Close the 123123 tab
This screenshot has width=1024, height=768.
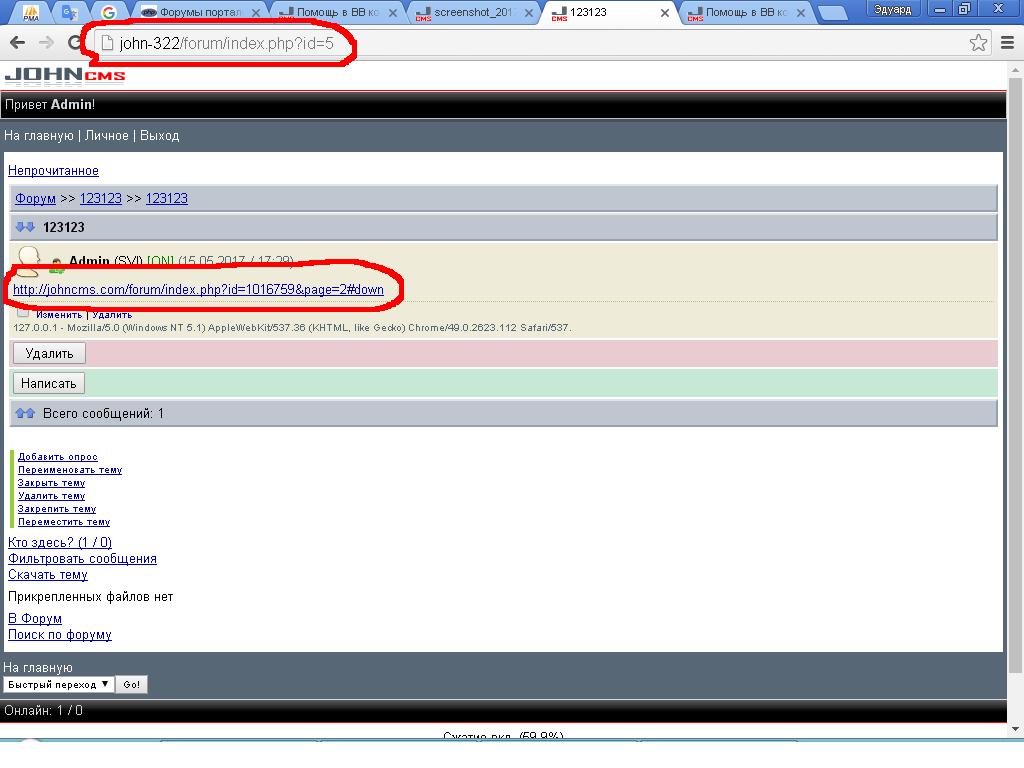665,12
